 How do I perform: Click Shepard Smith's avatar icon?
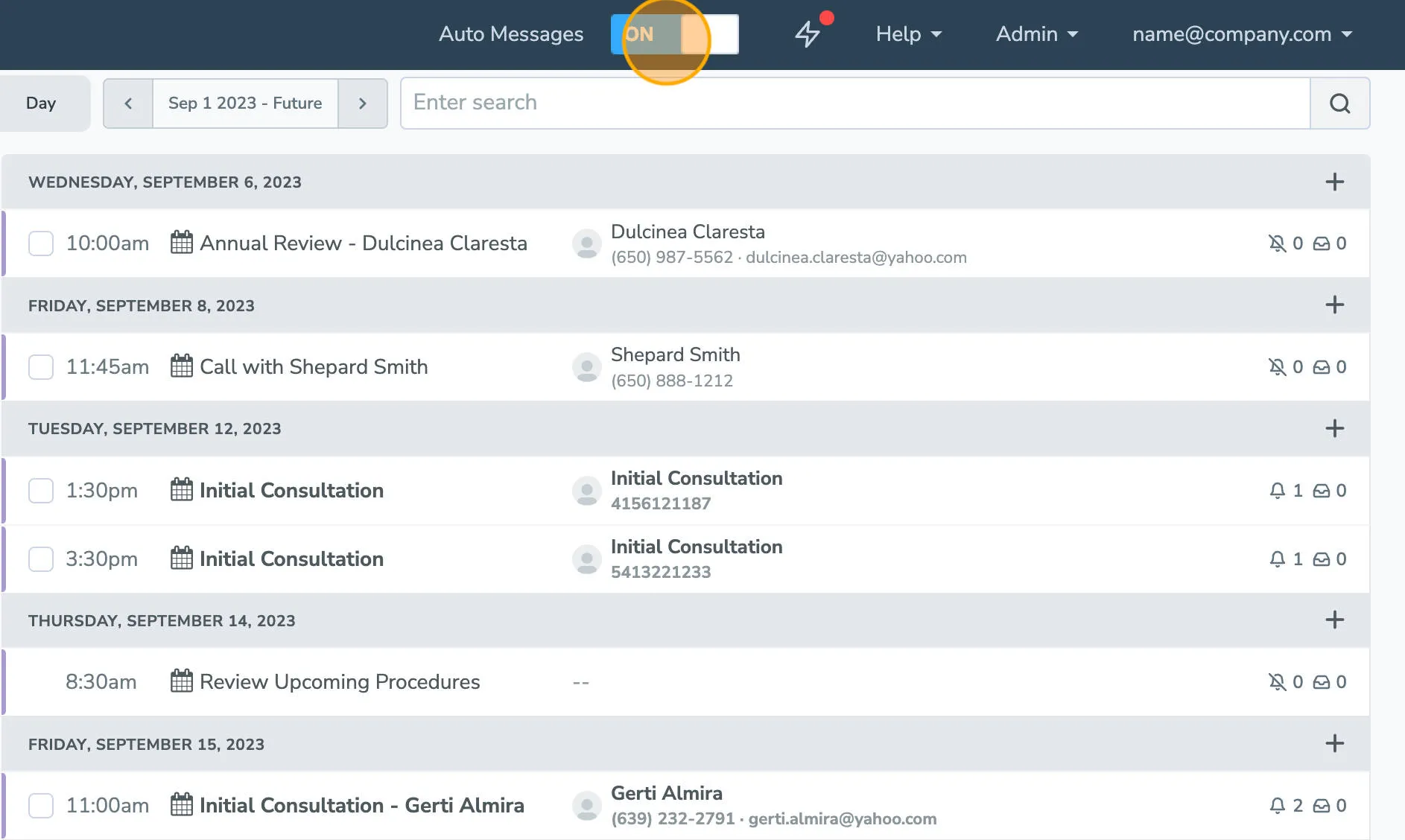[587, 366]
